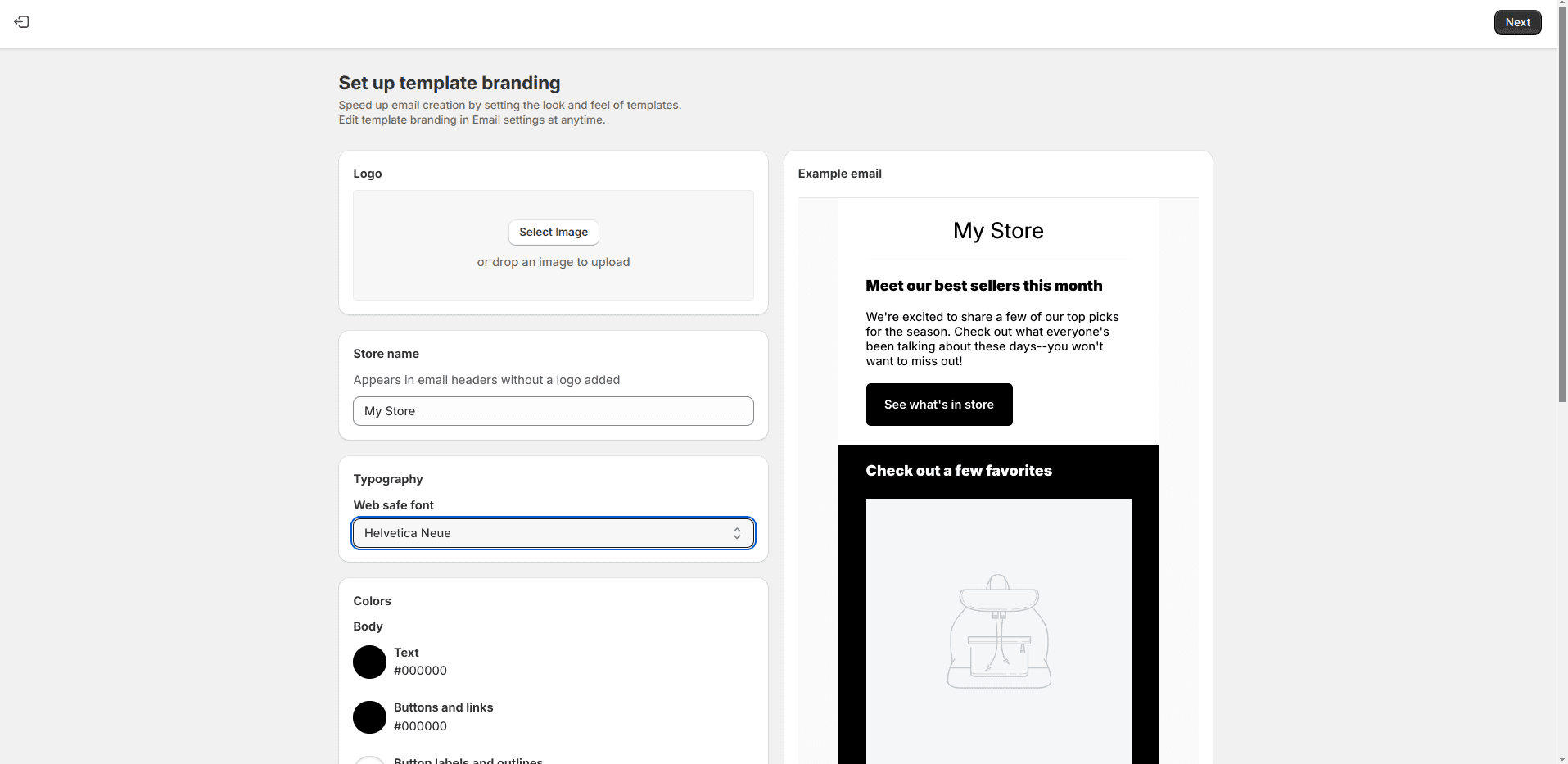Viewport: 1568px width, 764px height.
Task: Open the Text color picker swatch
Action: coord(369,662)
